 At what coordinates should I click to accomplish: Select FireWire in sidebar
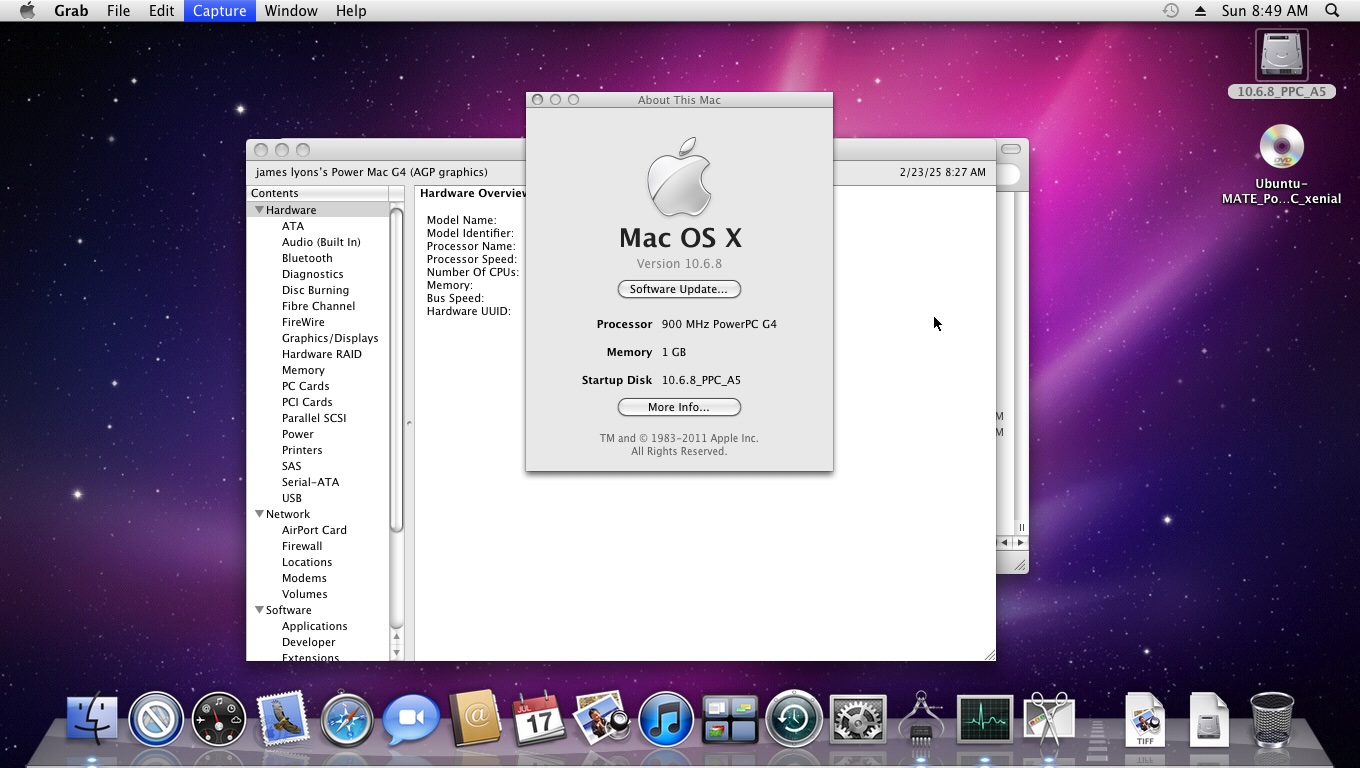point(303,322)
